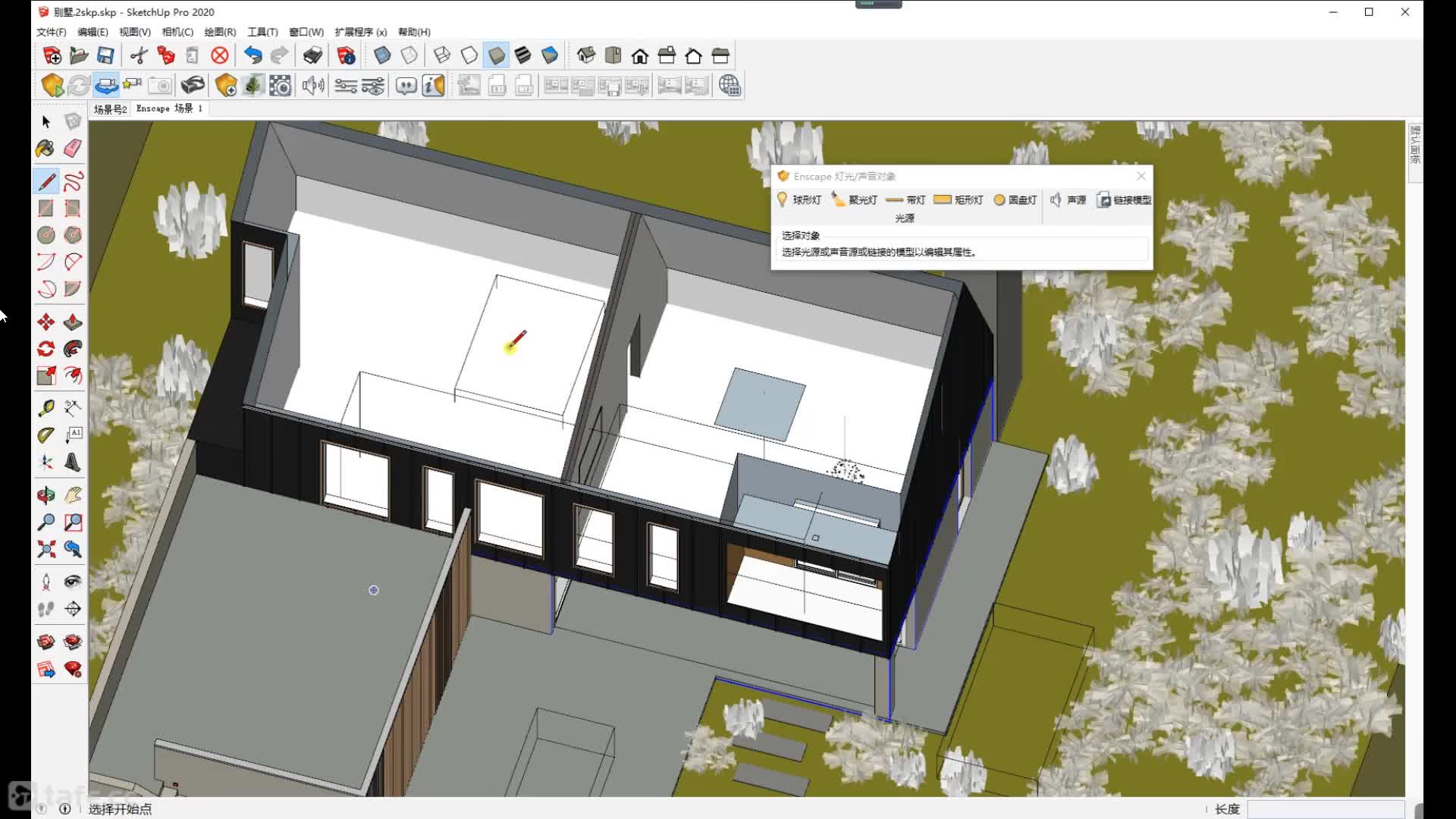Open the 绘图(R) menu
This screenshot has height=819, width=1456.
(x=220, y=32)
